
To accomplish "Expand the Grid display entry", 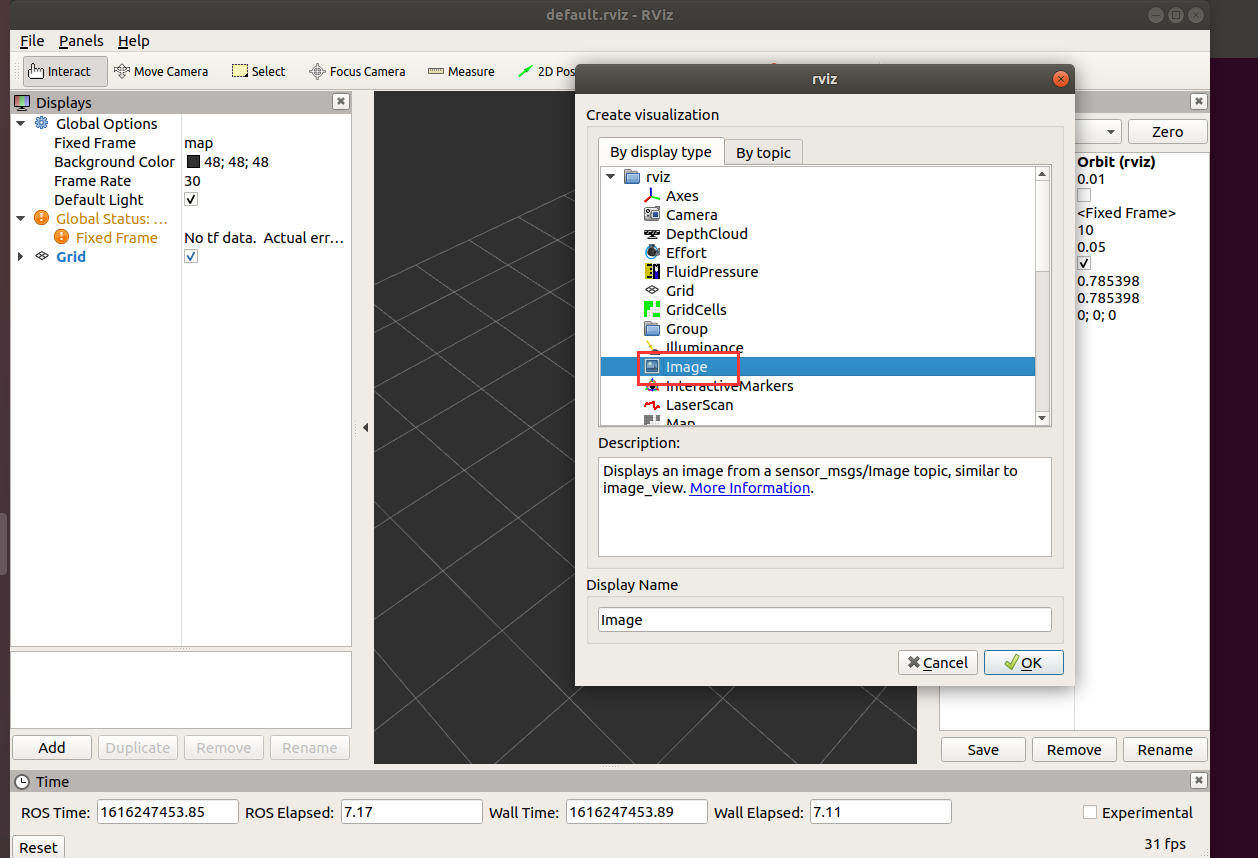I will click(20, 256).
